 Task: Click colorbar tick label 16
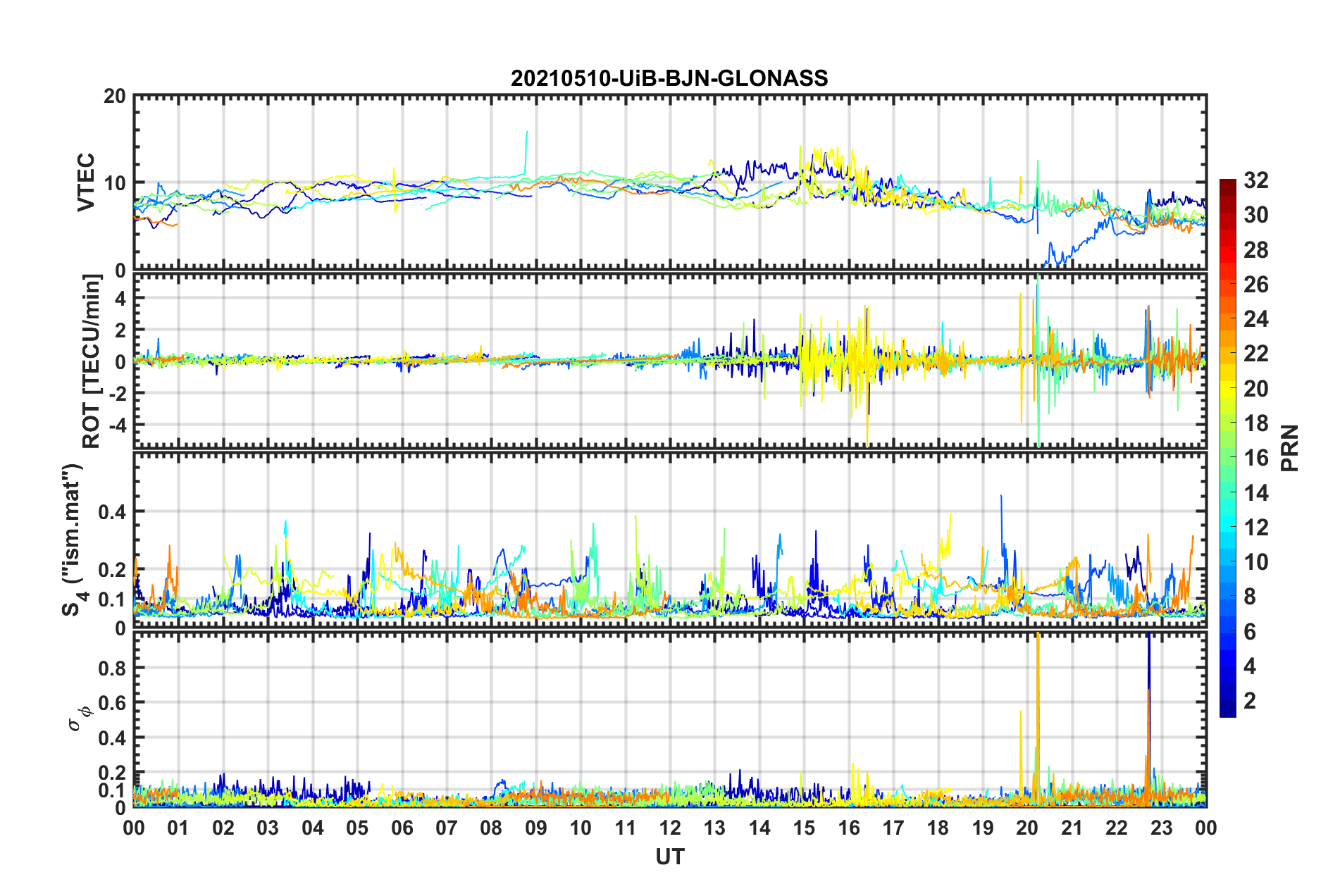1255,458
